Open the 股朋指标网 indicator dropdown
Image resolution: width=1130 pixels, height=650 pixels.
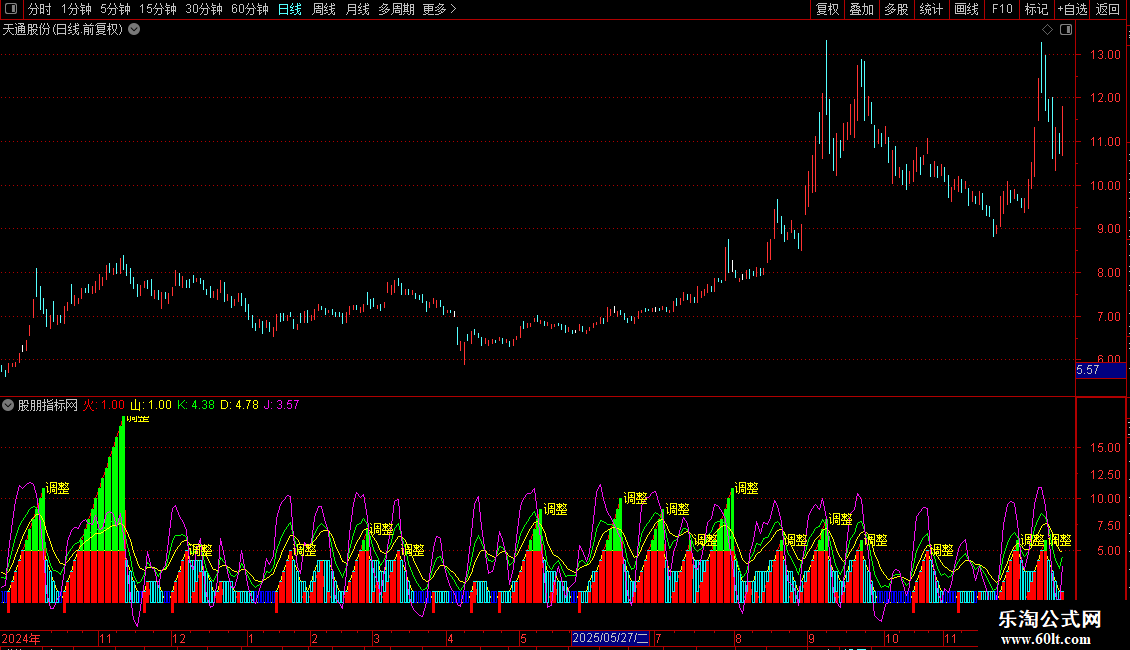8,405
